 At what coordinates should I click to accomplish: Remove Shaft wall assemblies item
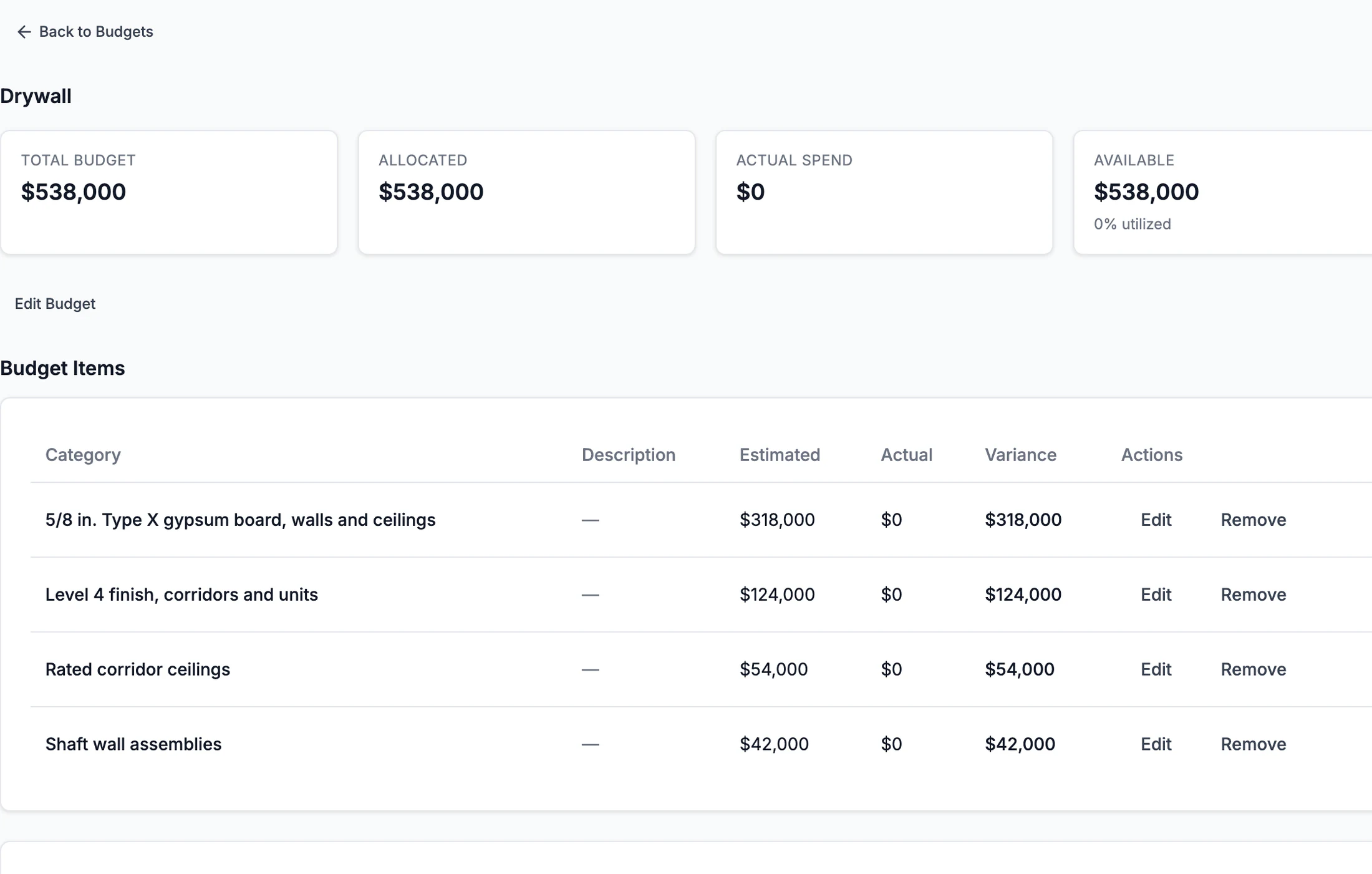point(1253,744)
